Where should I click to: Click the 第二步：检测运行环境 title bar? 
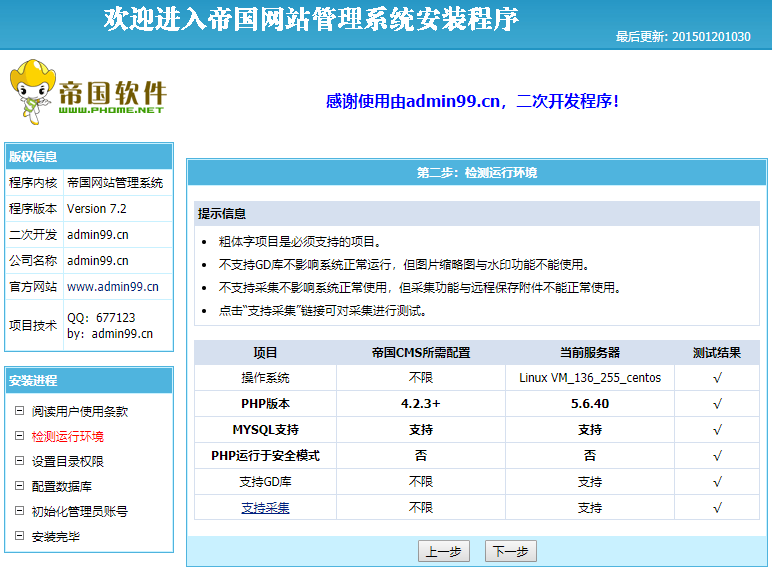[477, 173]
